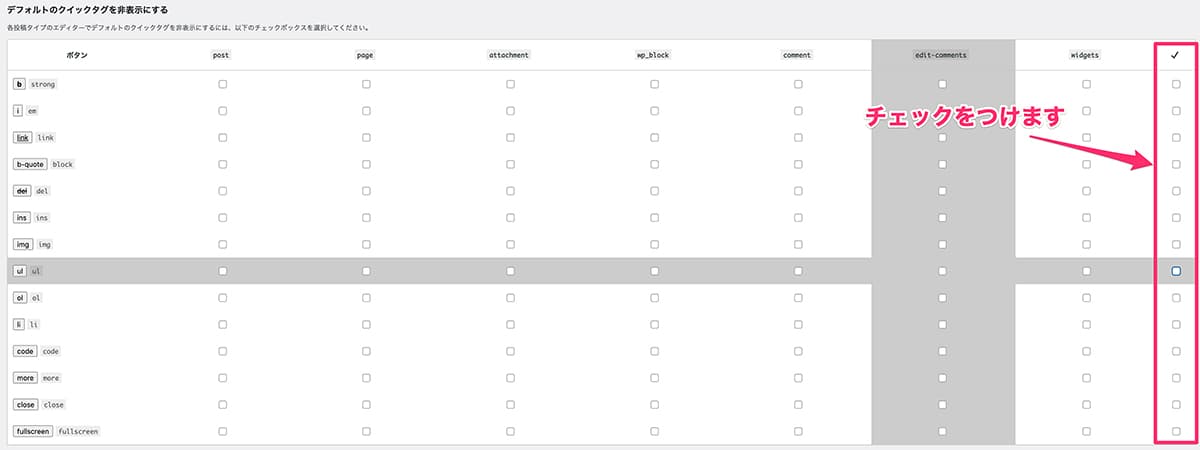Check the ul row checkbox in checkmark column
1200x450 pixels.
pyautogui.click(x=1176, y=271)
